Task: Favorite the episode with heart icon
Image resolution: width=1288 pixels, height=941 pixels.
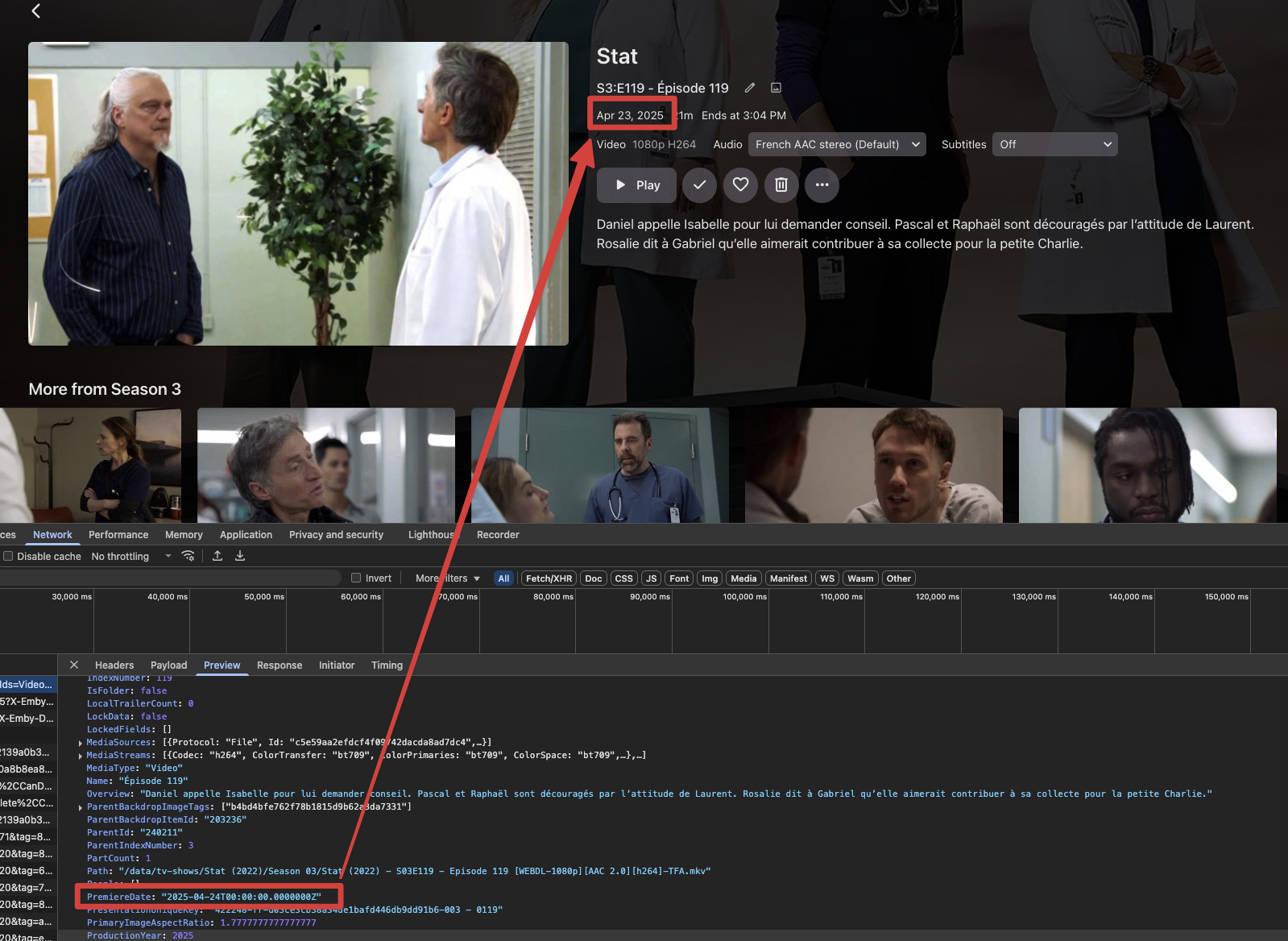Action: point(740,185)
